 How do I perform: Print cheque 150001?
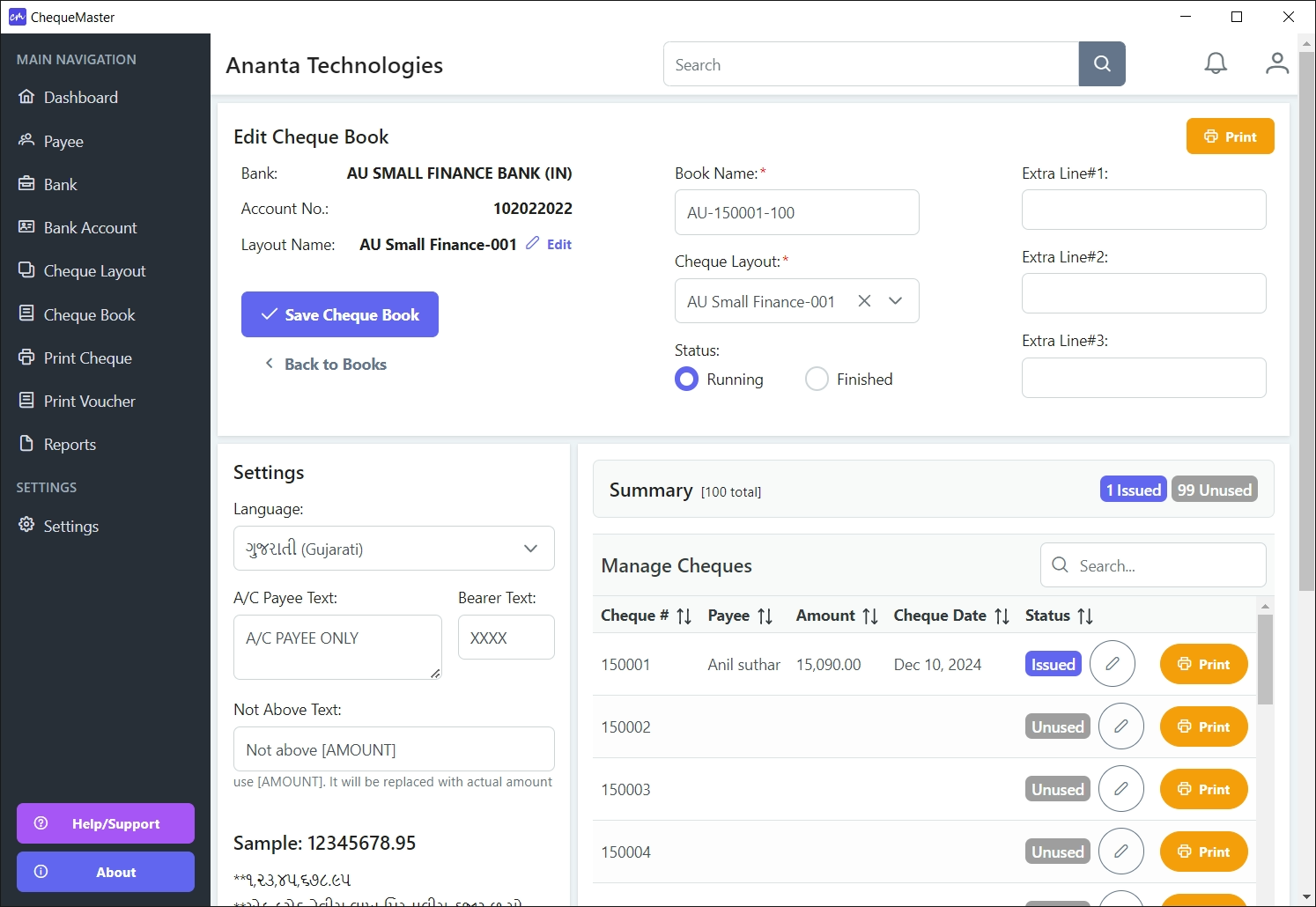tap(1204, 664)
